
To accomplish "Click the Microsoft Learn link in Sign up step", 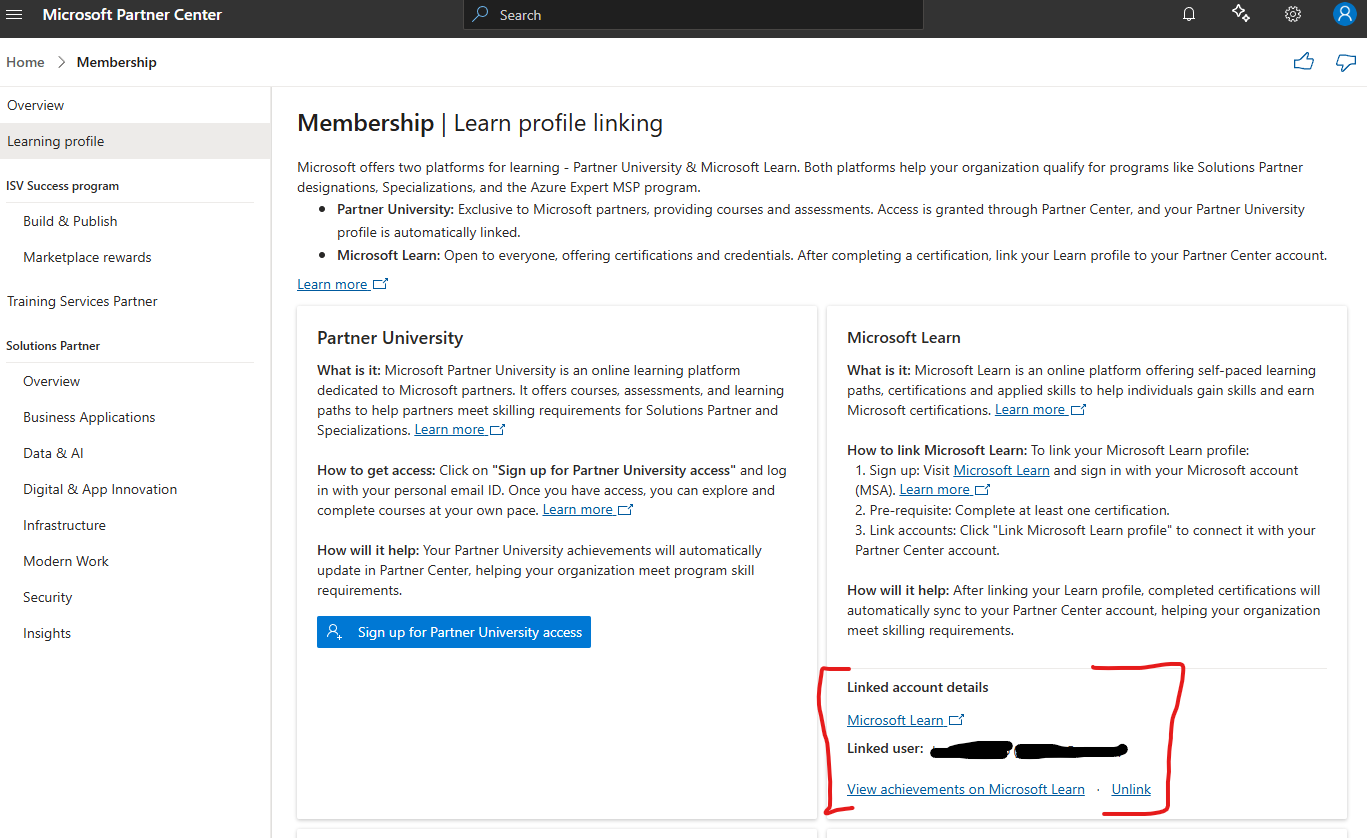I will [x=1001, y=470].
